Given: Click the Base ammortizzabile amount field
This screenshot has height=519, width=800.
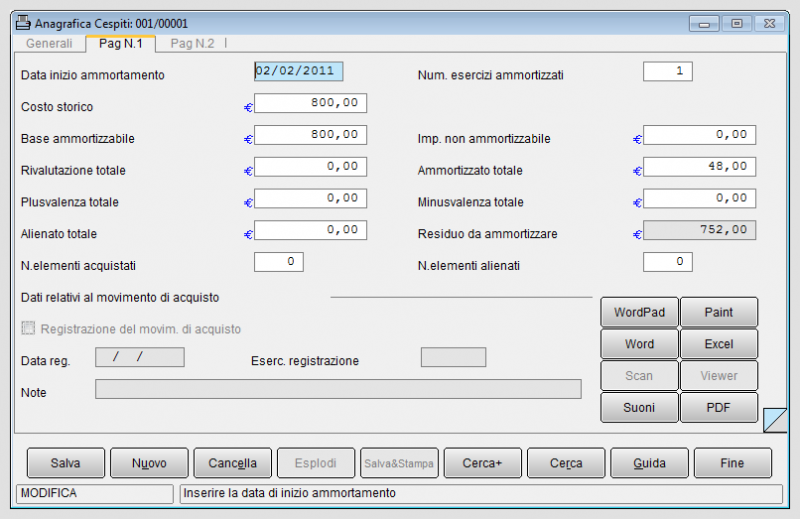Looking at the screenshot, I should coord(310,135).
